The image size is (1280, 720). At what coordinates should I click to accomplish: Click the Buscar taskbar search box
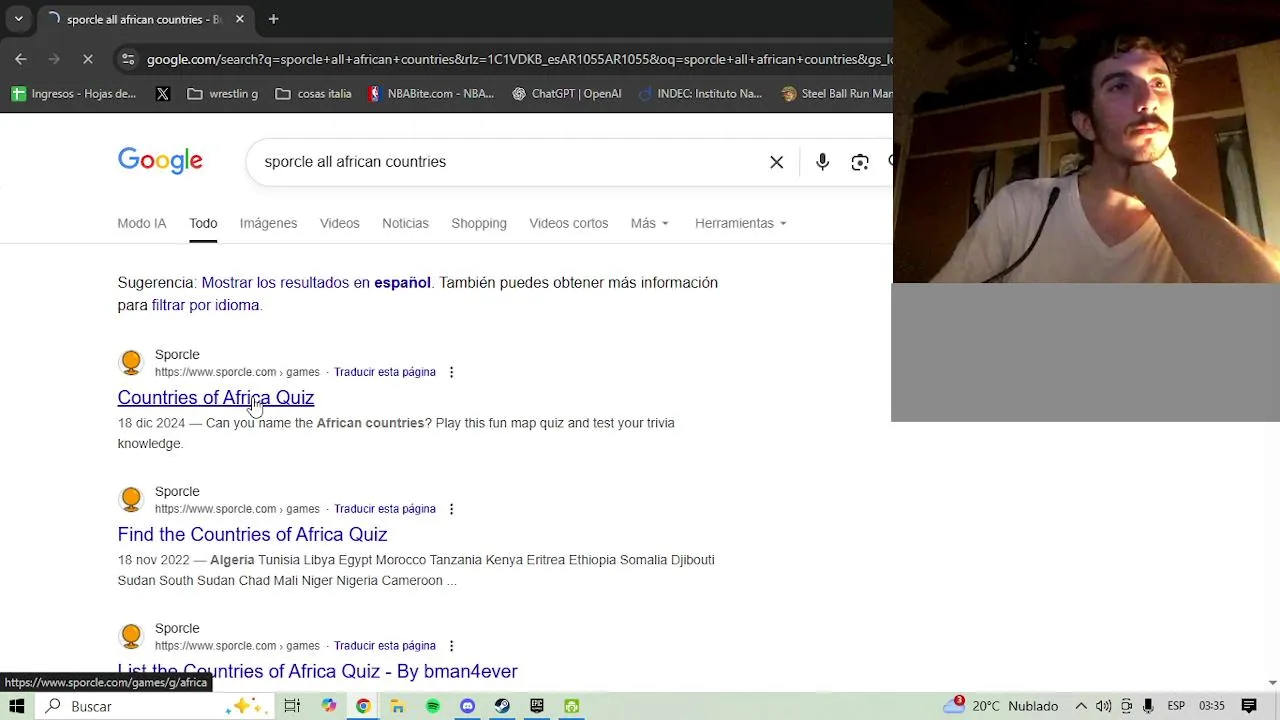(x=155, y=706)
